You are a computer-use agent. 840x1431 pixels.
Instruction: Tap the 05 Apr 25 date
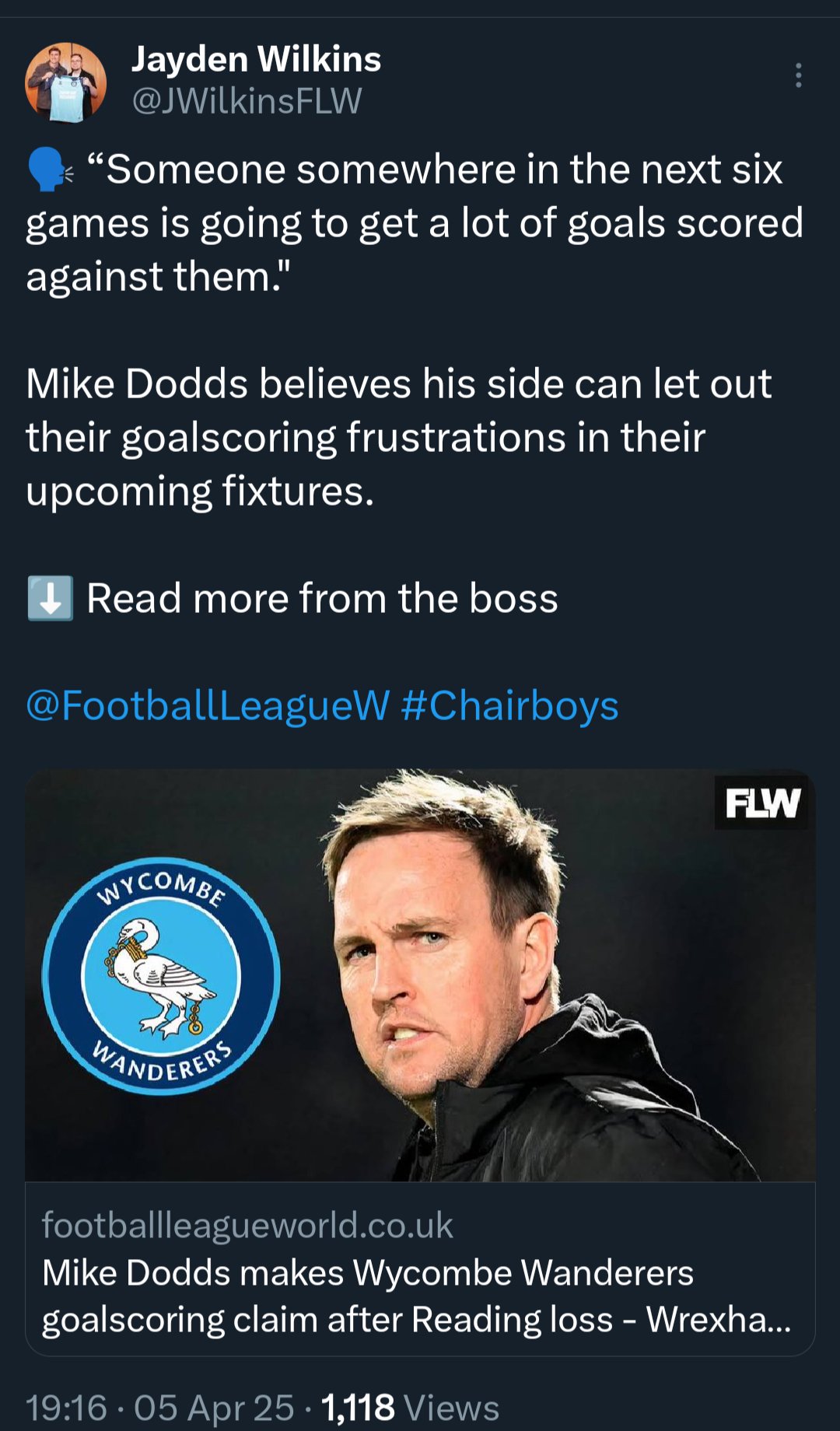pos(214,1408)
